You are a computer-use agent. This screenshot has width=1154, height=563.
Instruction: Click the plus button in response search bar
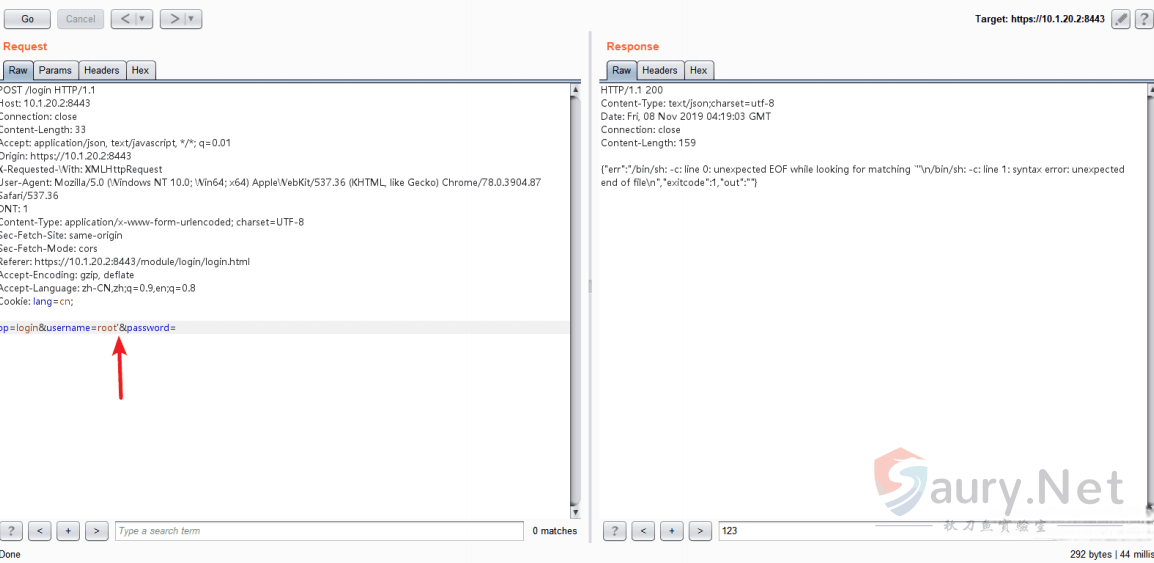point(672,531)
